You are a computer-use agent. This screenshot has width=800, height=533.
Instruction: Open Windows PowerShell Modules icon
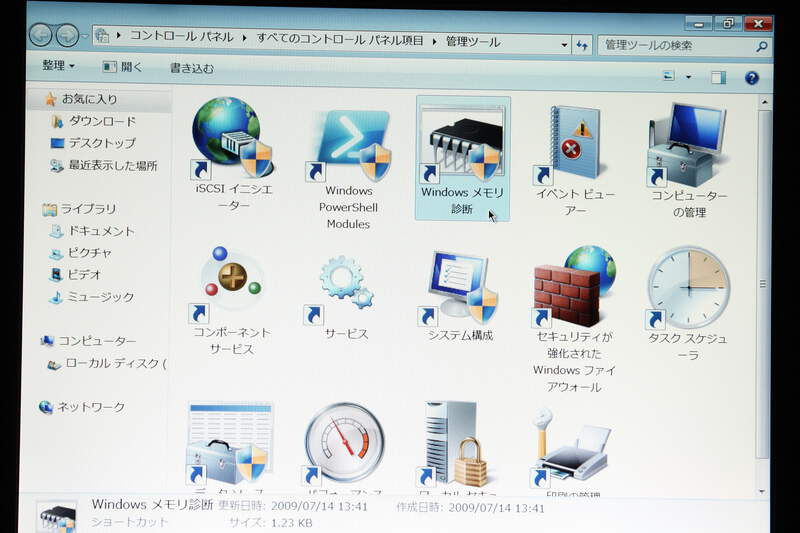pyautogui.click(x=349, y=144)
